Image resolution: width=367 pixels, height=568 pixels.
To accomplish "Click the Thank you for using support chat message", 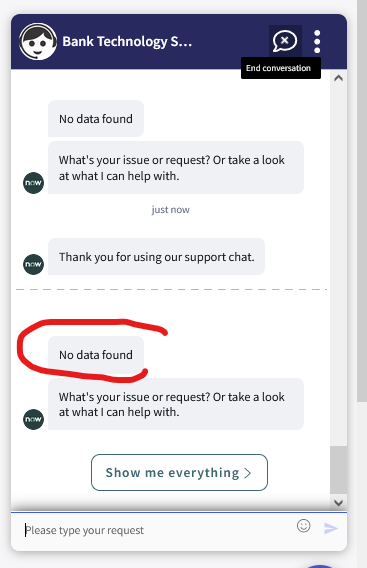I will coord(157,257).
